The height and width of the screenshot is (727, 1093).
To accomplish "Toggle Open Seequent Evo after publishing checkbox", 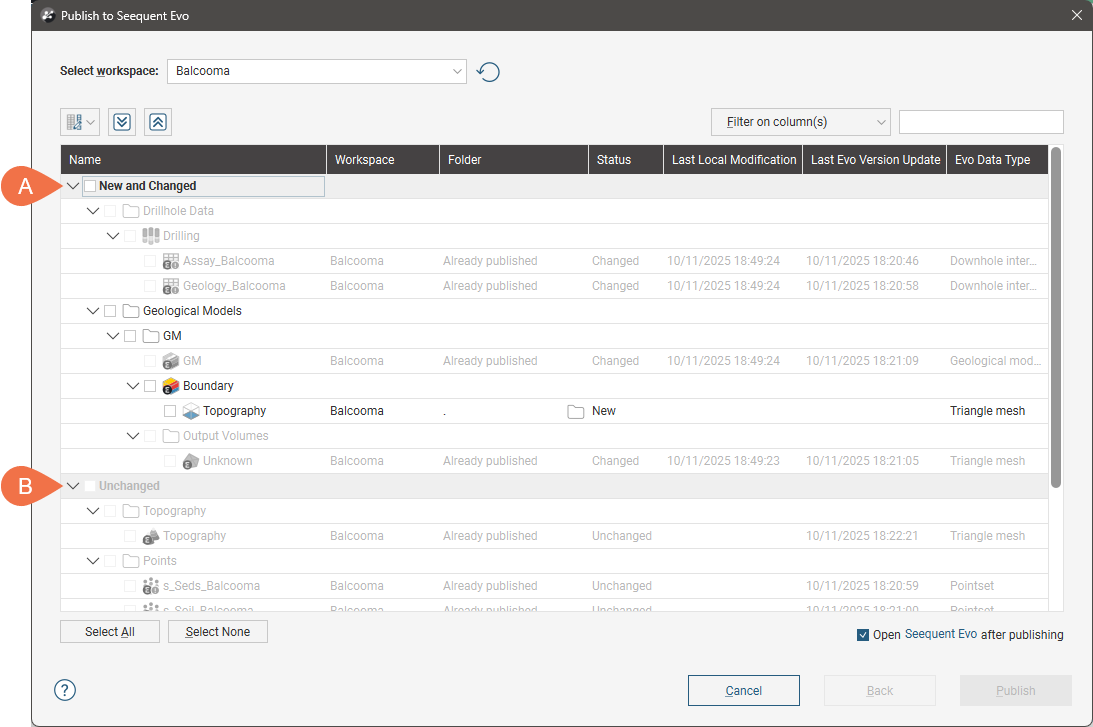I will (863, 635).
